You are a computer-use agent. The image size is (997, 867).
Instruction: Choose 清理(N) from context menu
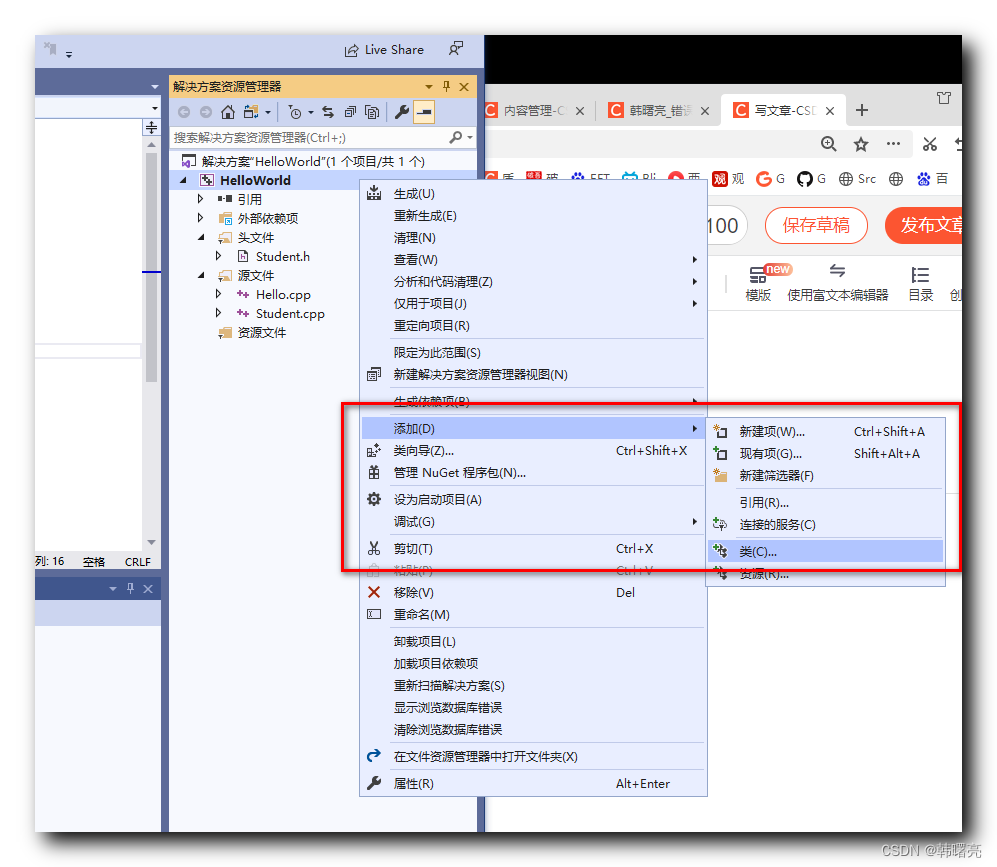(x=533, y=238)
